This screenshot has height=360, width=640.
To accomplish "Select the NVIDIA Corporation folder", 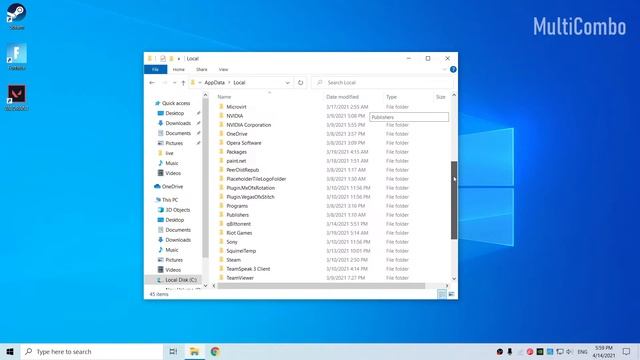I will click(249, 125).
